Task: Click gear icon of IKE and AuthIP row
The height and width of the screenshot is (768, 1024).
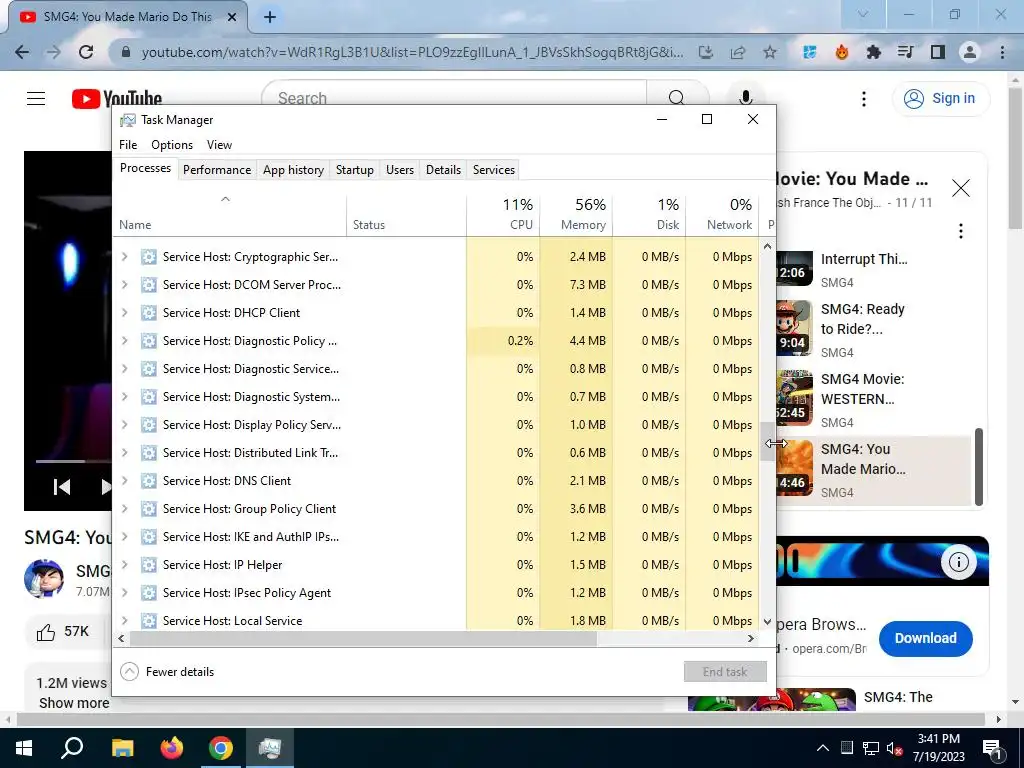Action: point(149,537)
